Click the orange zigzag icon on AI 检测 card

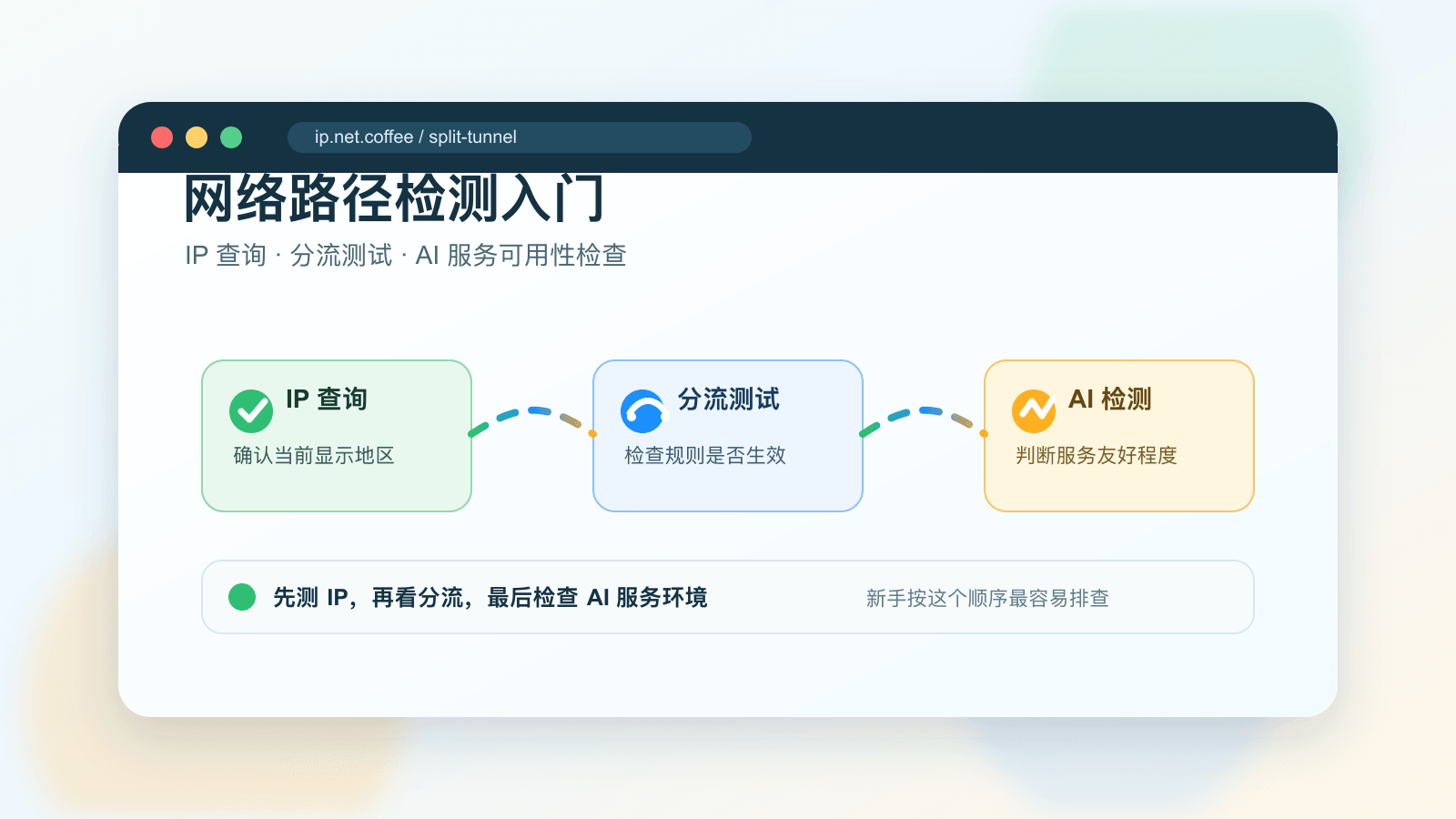point(1034,411)
